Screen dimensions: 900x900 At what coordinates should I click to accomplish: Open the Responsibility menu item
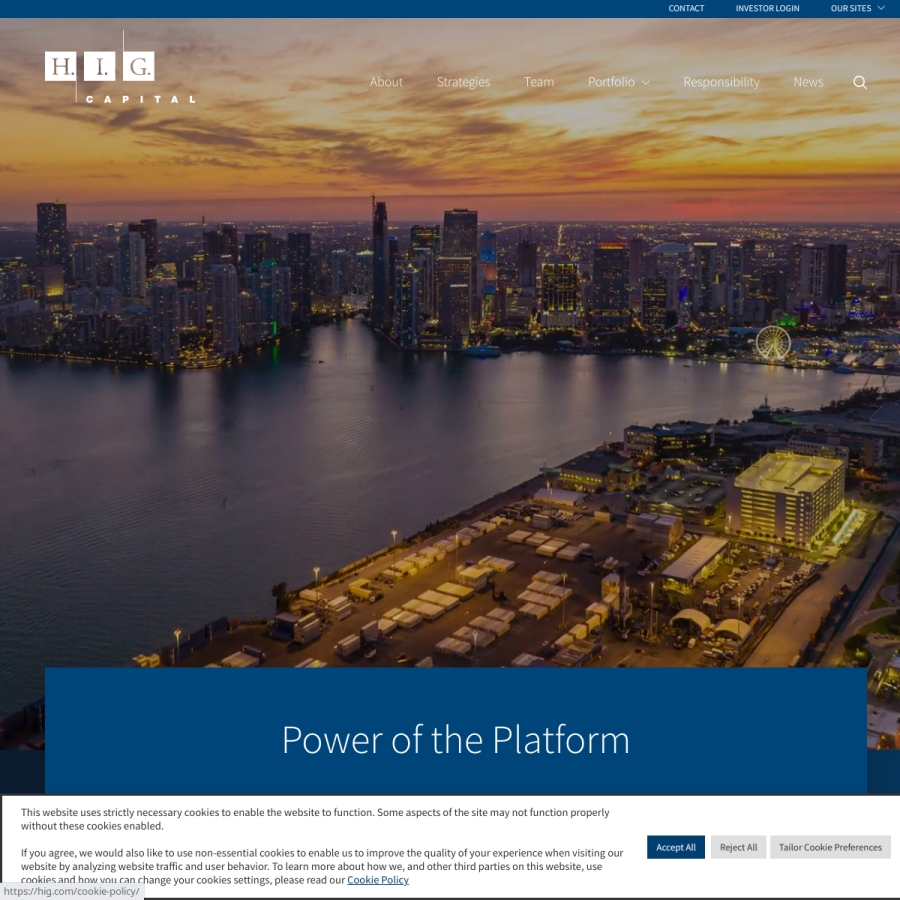[721, 82]
